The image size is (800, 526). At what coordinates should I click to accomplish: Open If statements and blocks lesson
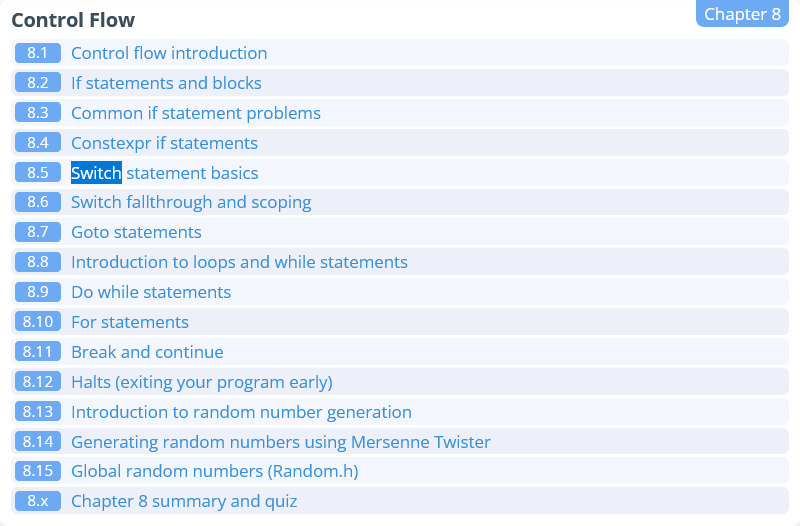coord(166,83)
